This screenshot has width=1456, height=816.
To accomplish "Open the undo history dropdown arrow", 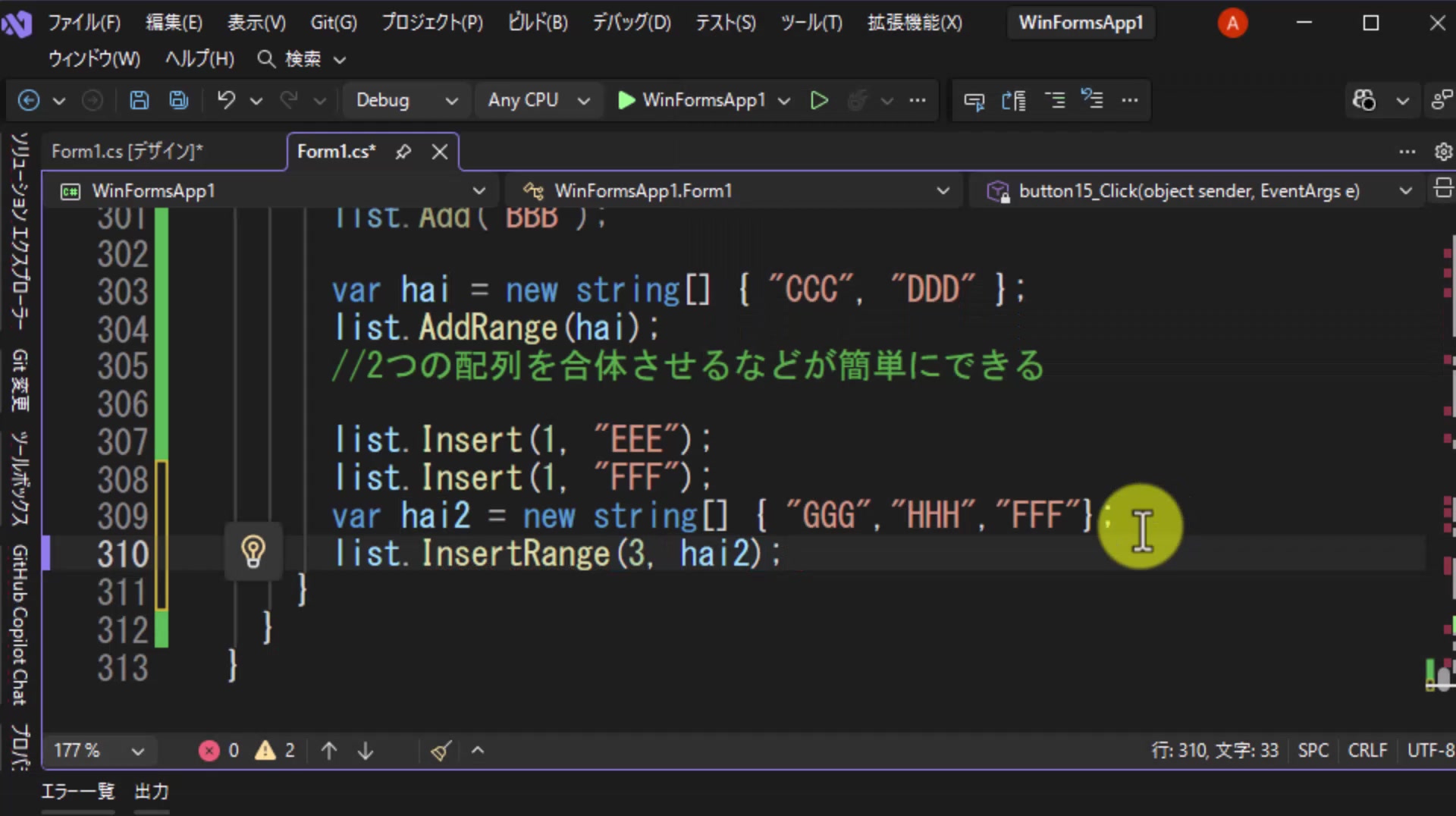I will tap(256, 100).
